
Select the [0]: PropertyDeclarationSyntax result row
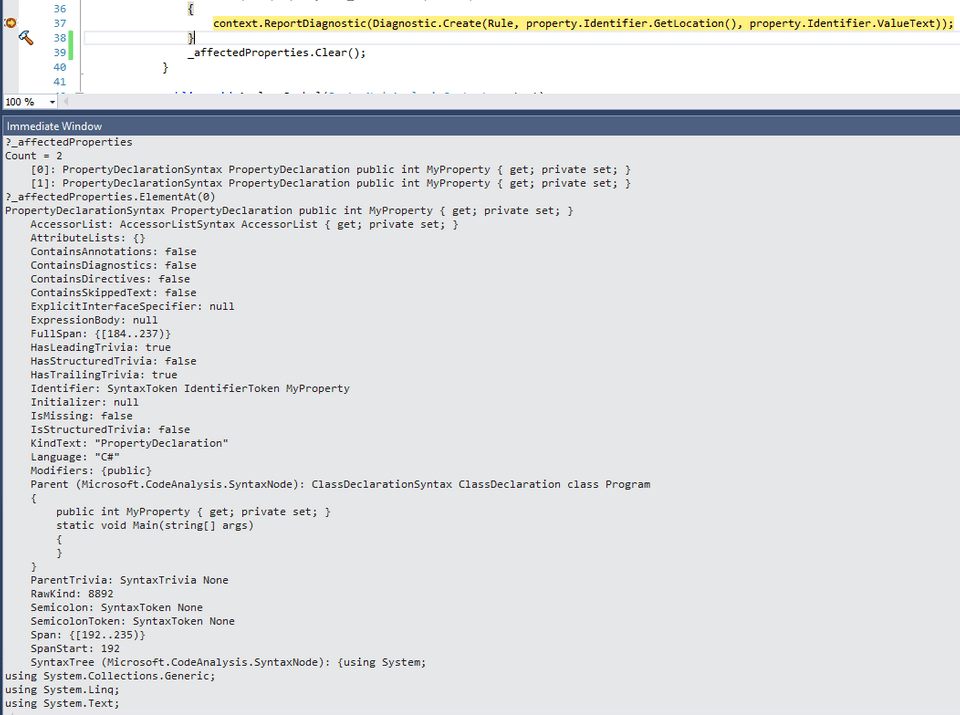click(331, 170)
